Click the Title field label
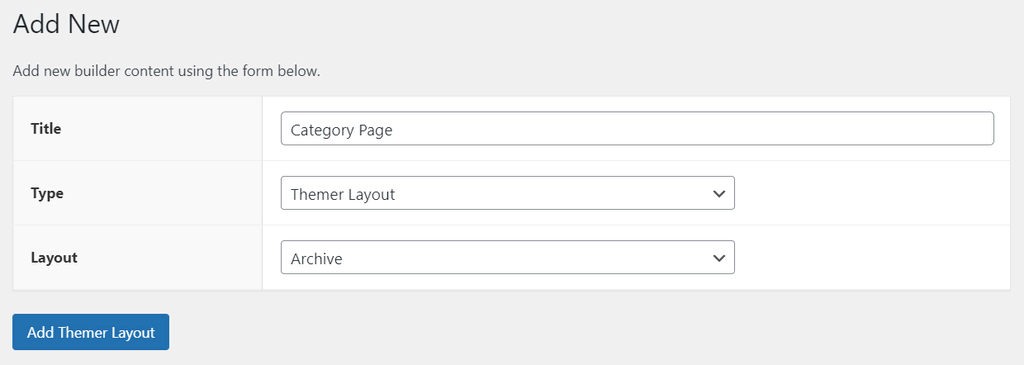The width and height of the screenshot is (1024, 365). pos(46,129)
